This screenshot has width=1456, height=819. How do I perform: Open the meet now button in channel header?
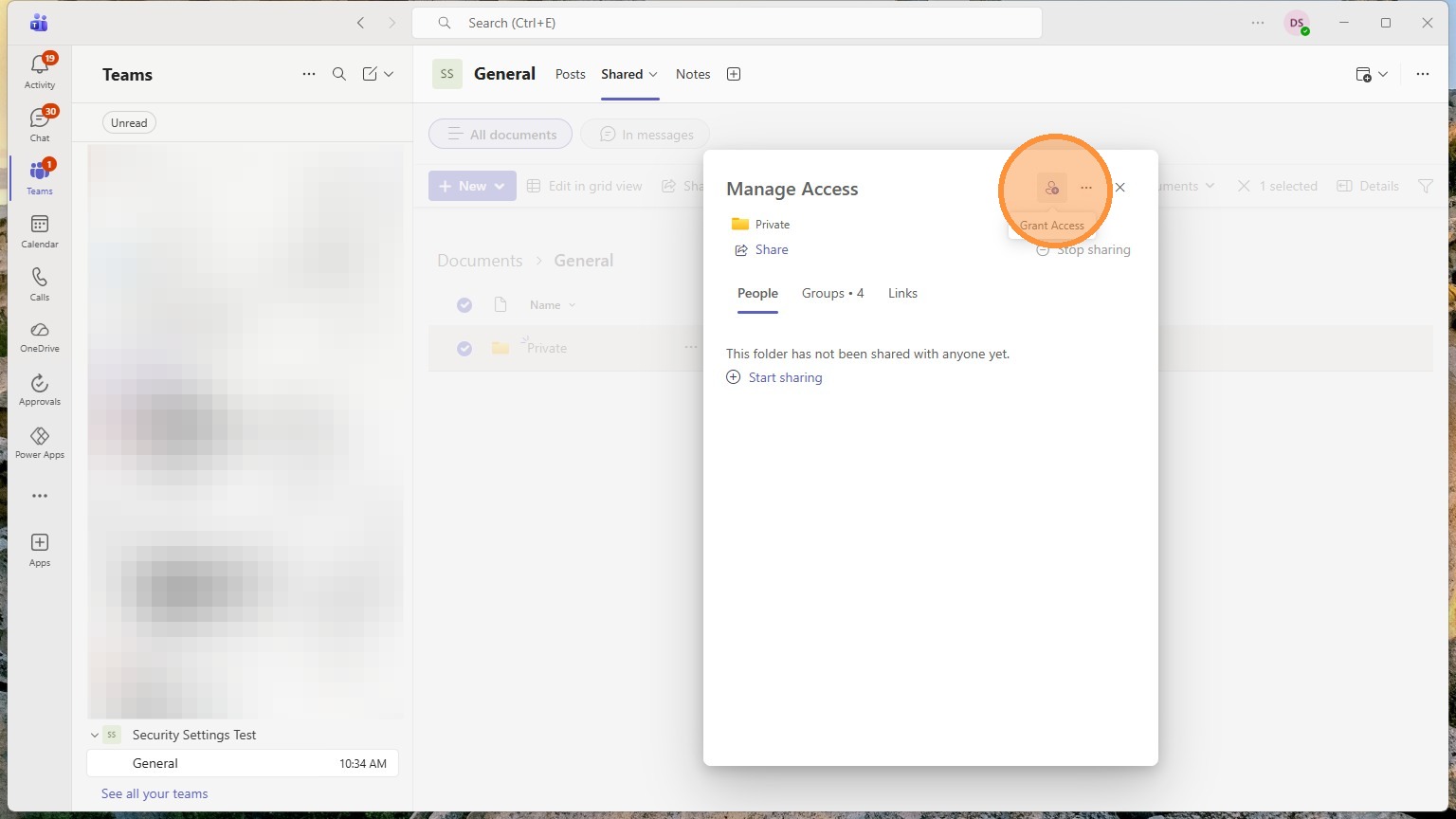1364,74
